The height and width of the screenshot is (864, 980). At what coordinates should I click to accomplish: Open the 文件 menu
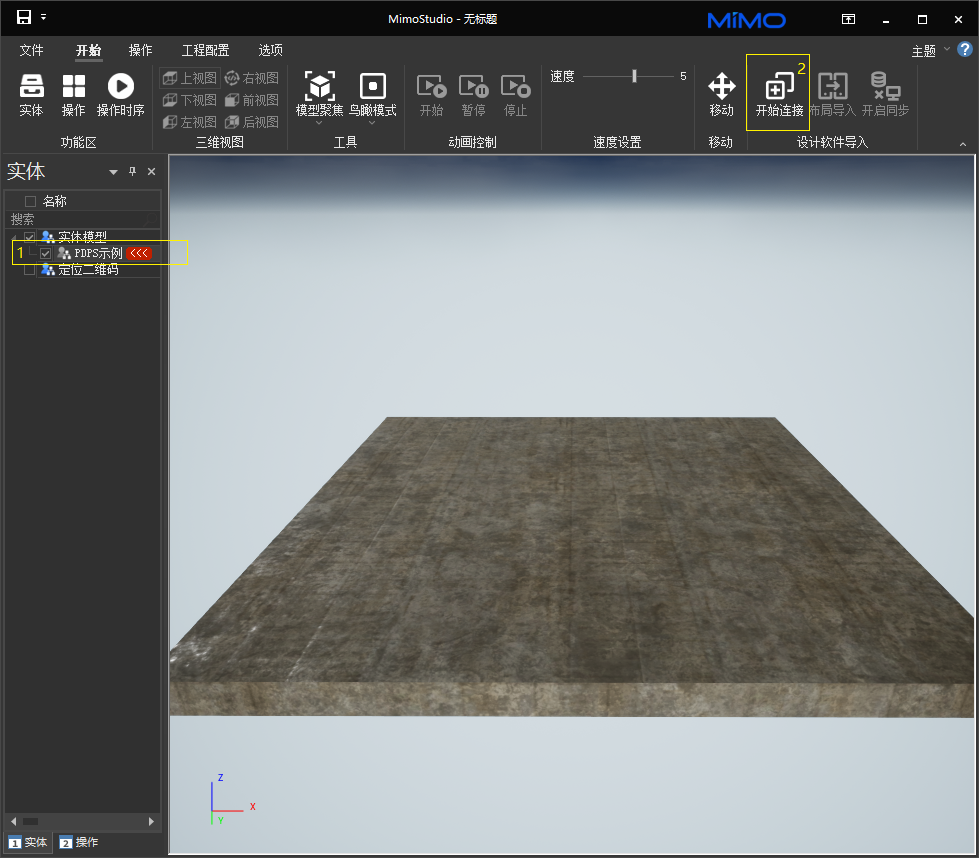pyautogui.click(x=32, y=50)
